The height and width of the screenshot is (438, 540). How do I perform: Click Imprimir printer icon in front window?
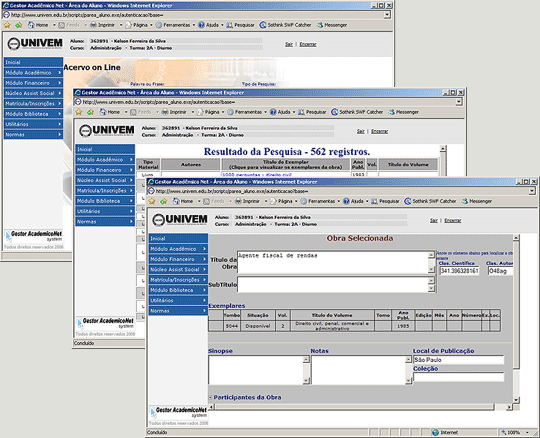point(238,201)
